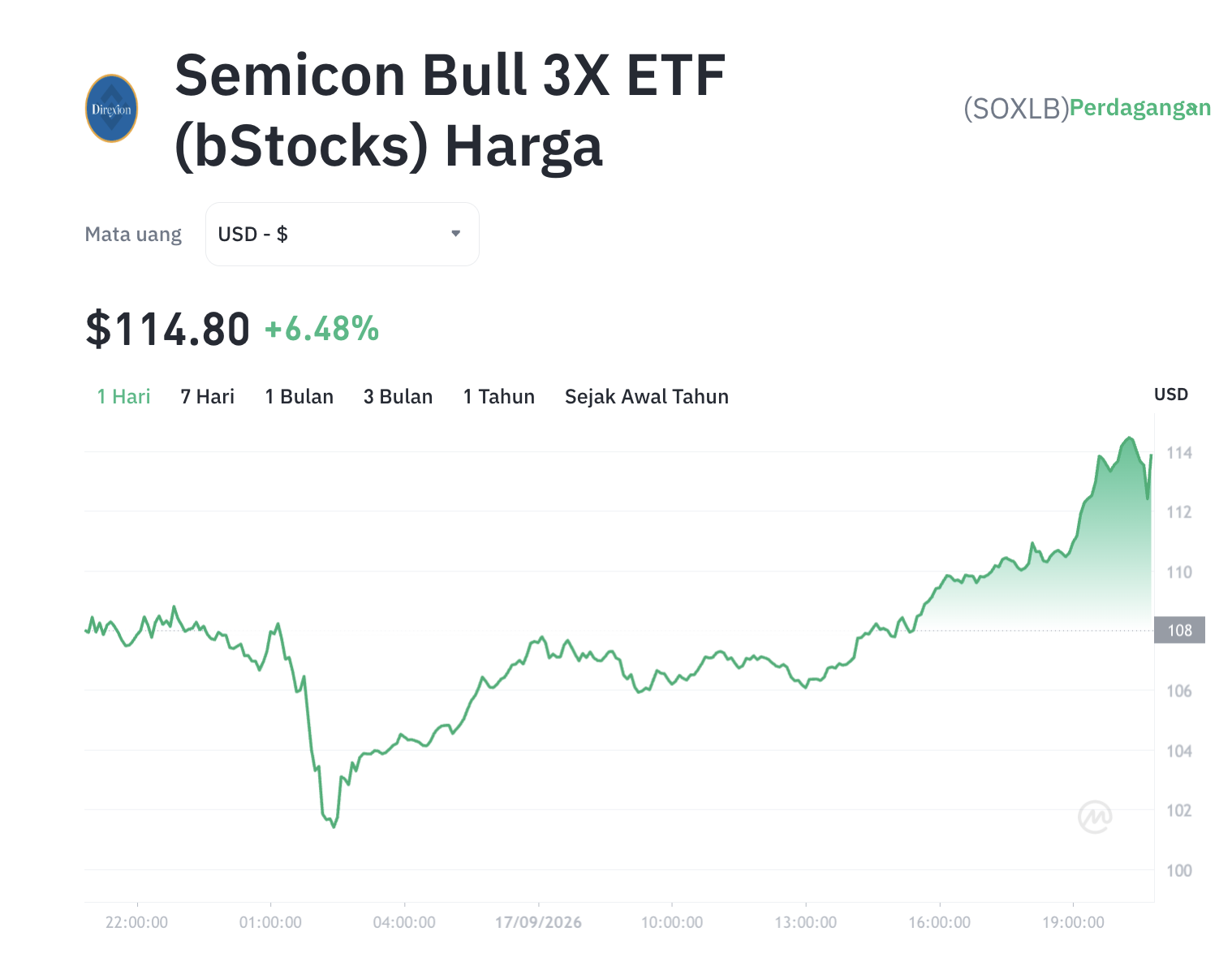This screenshot has height=979, width=1232.
Task: Click the Direxion logo icon
Action: tap(111, 109)
